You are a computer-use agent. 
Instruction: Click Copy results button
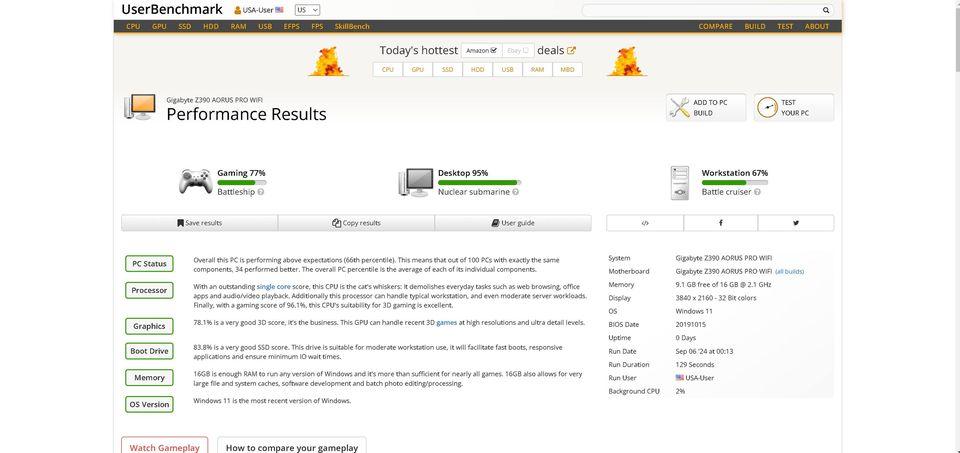coord(356,223)
